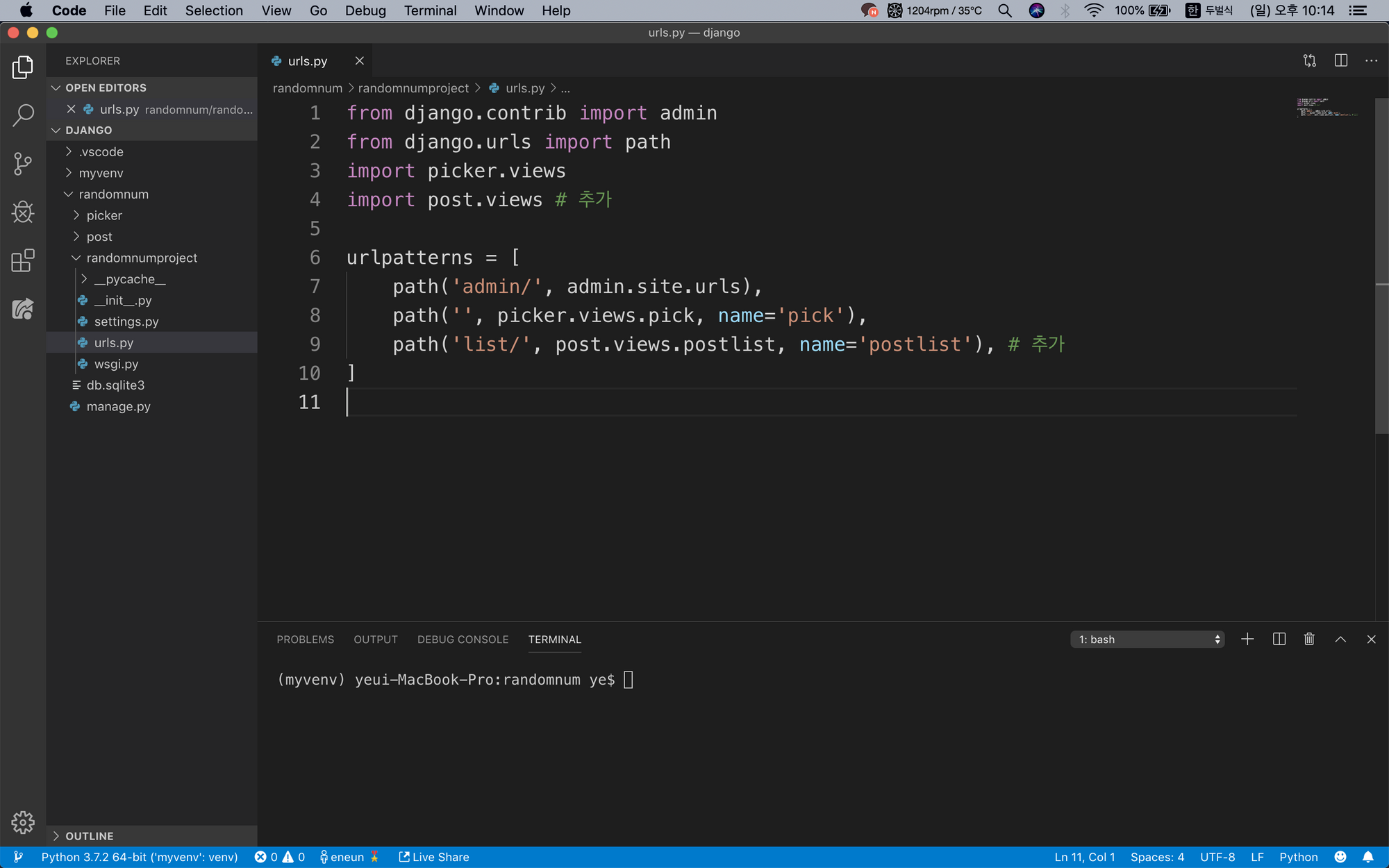Click the notifications bell in status bar
The image size is (1389, 868).
(x=1368, y=857)
